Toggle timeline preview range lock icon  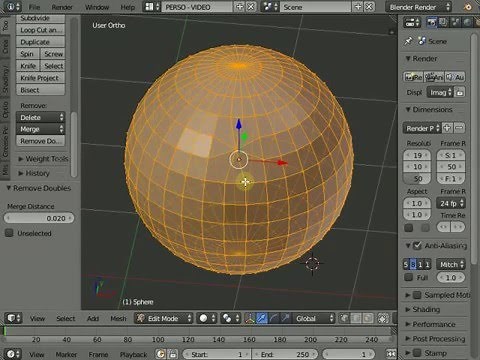click(173, 354)
